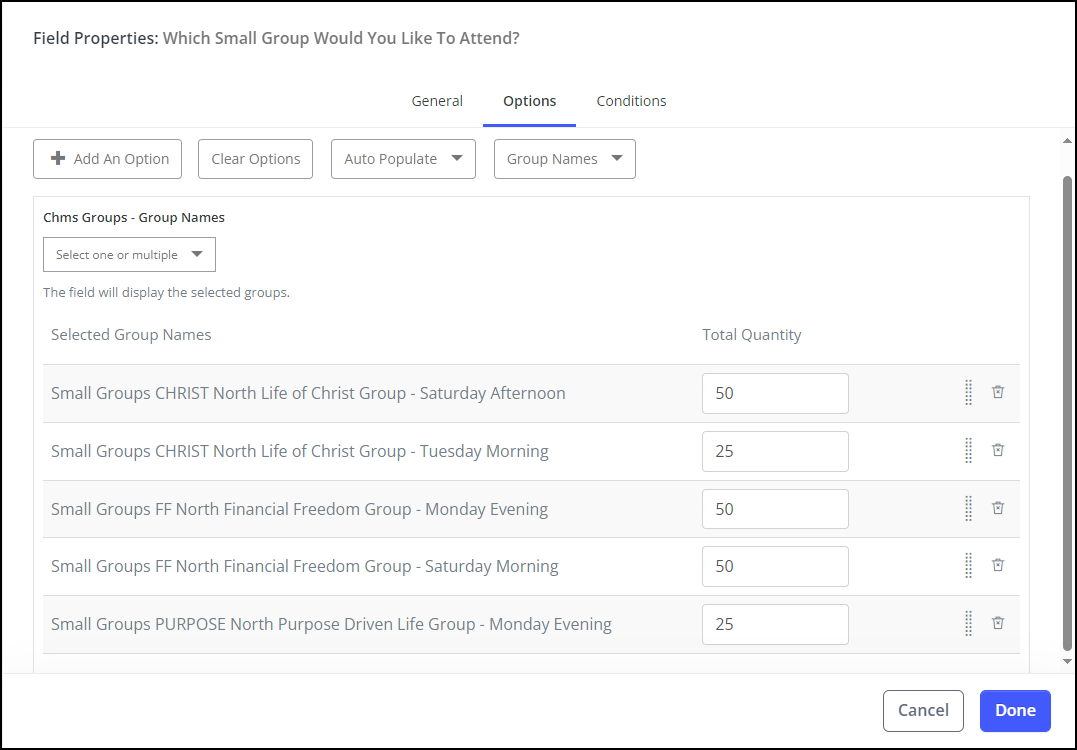The image size is (1077, 750).
Task: Click the drag handle beside Tuesday Morning row
Action: [968, 450]
